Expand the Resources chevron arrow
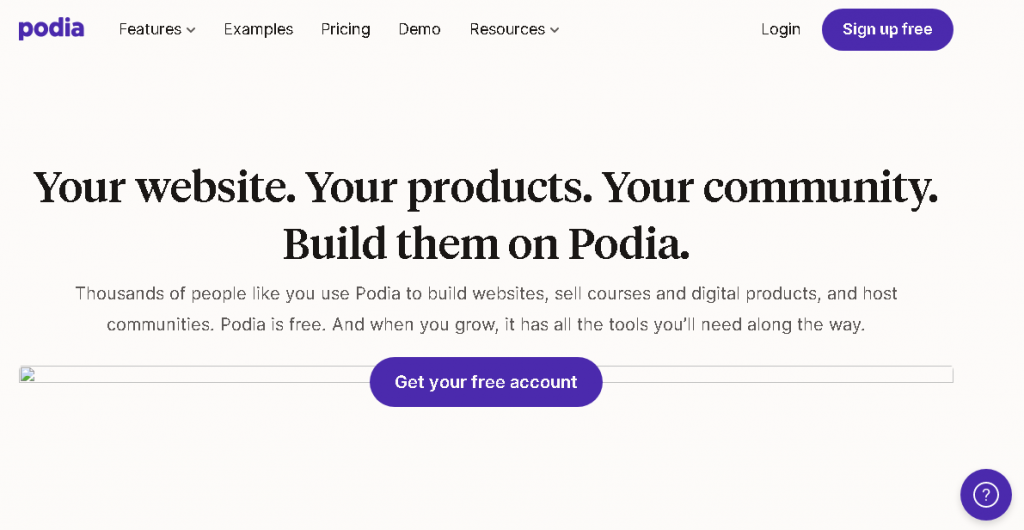Image resolution: width=1024 pixels, height=530 pixels. 554,30
